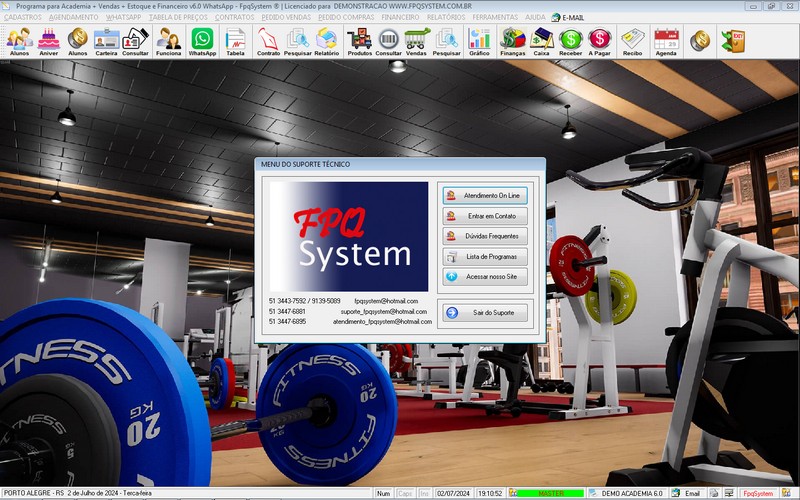800x500 pixels.
Task: Open the Contrato pen icon
Action: point(268,41)
